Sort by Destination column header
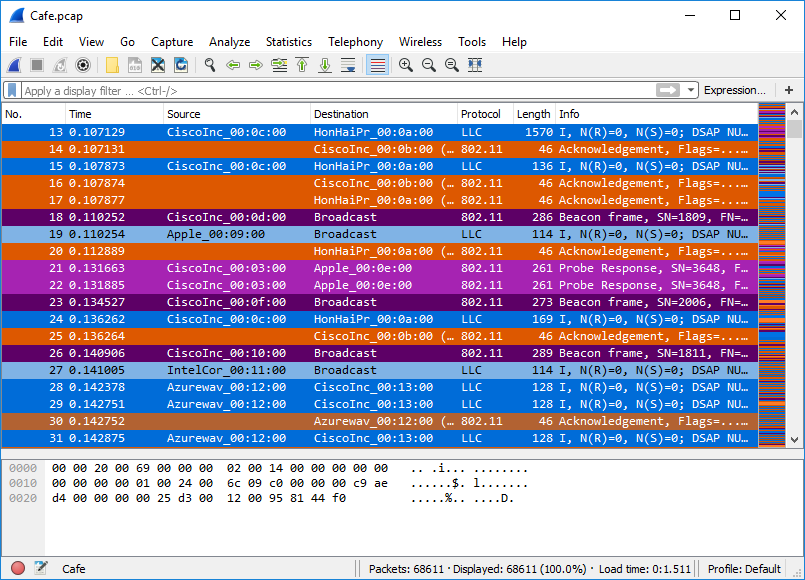805x580 pixels. point(384,114)
